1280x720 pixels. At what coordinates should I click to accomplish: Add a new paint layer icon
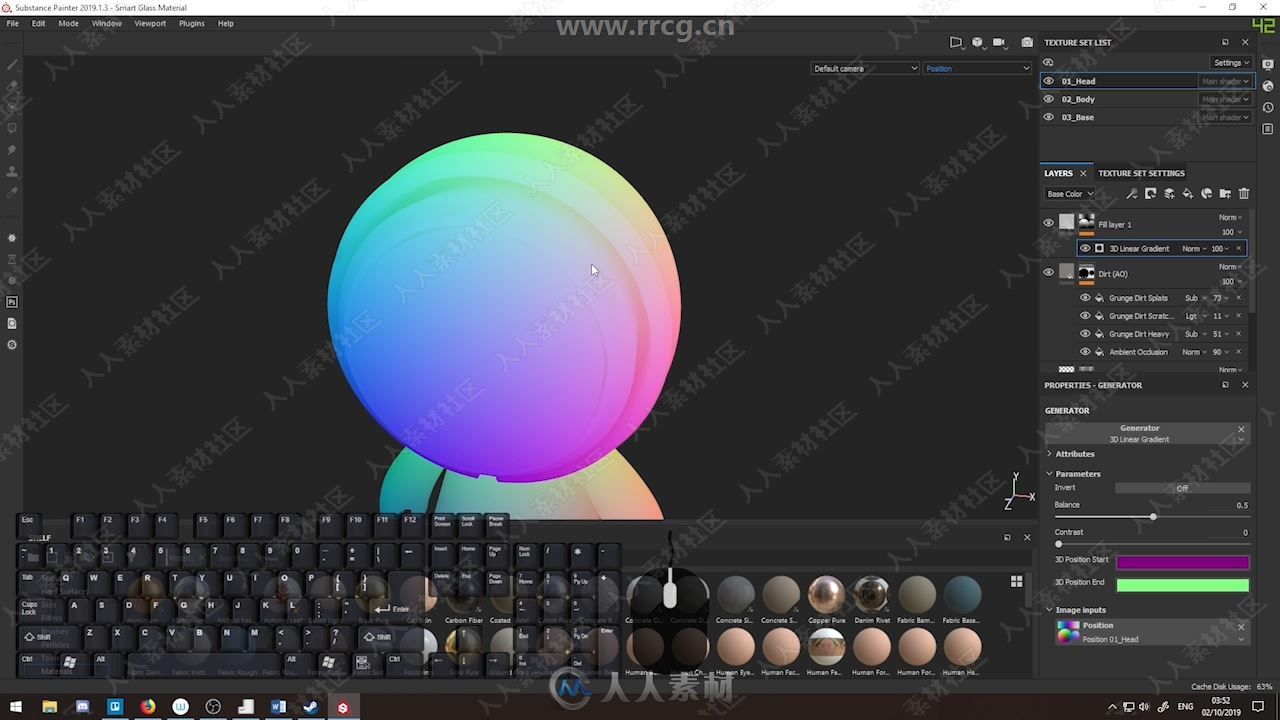pos(1169,194)
